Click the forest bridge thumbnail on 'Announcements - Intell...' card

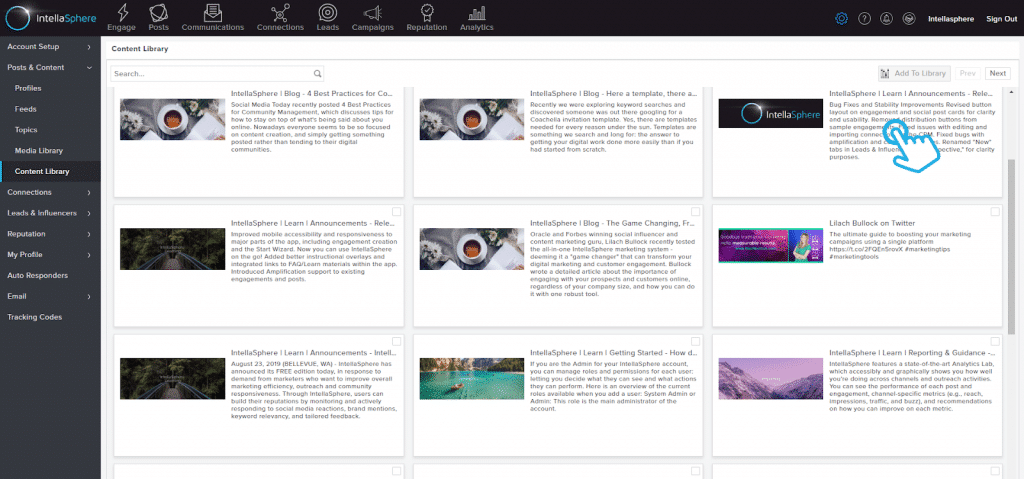(172, 378)
